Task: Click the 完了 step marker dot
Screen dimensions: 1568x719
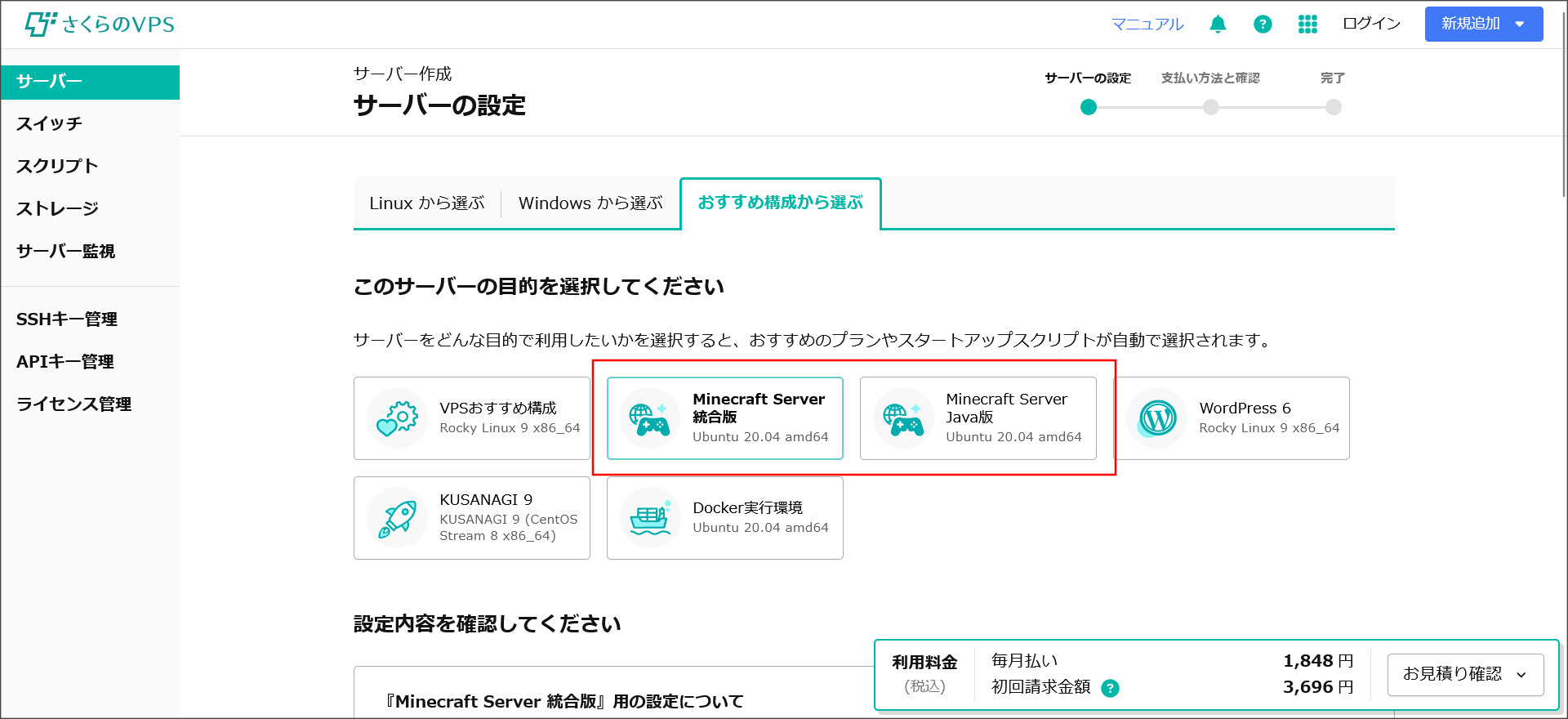Action: 1334,107
